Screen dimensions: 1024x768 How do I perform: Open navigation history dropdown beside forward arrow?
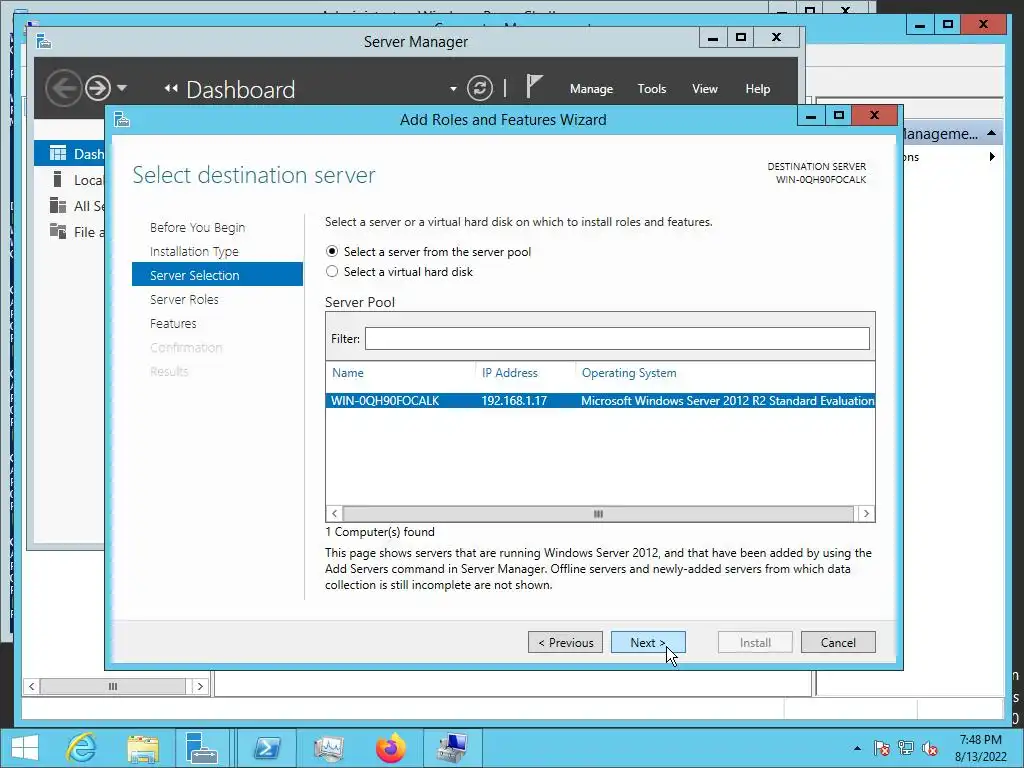coord(122,88)
